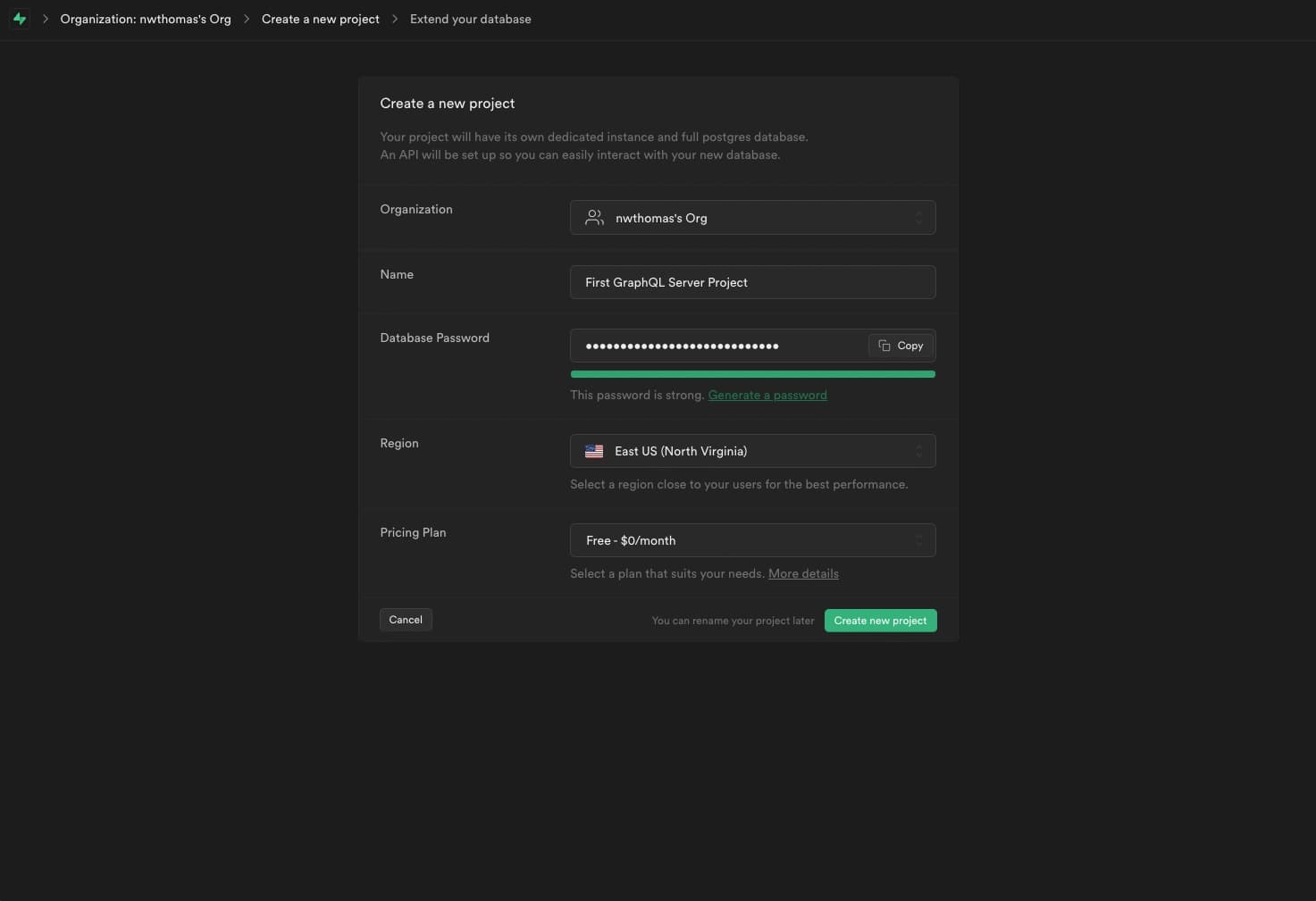The height and width of the screenshot is (901, 1316).
Task: Click the chevron arrows on Pricing Plan selector
Action: tap(918, 541)
